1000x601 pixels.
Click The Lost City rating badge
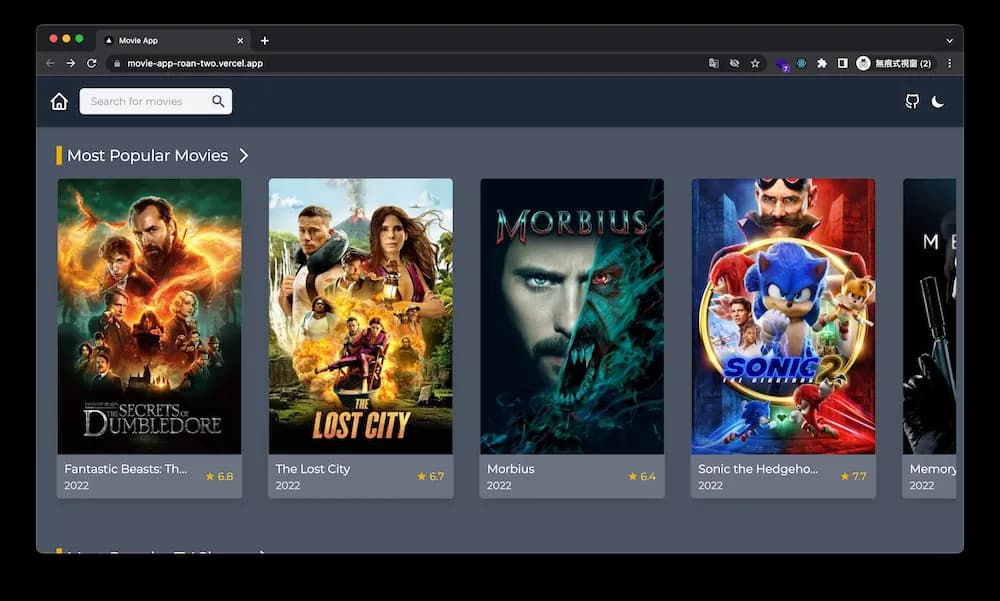tap(429, 478)
